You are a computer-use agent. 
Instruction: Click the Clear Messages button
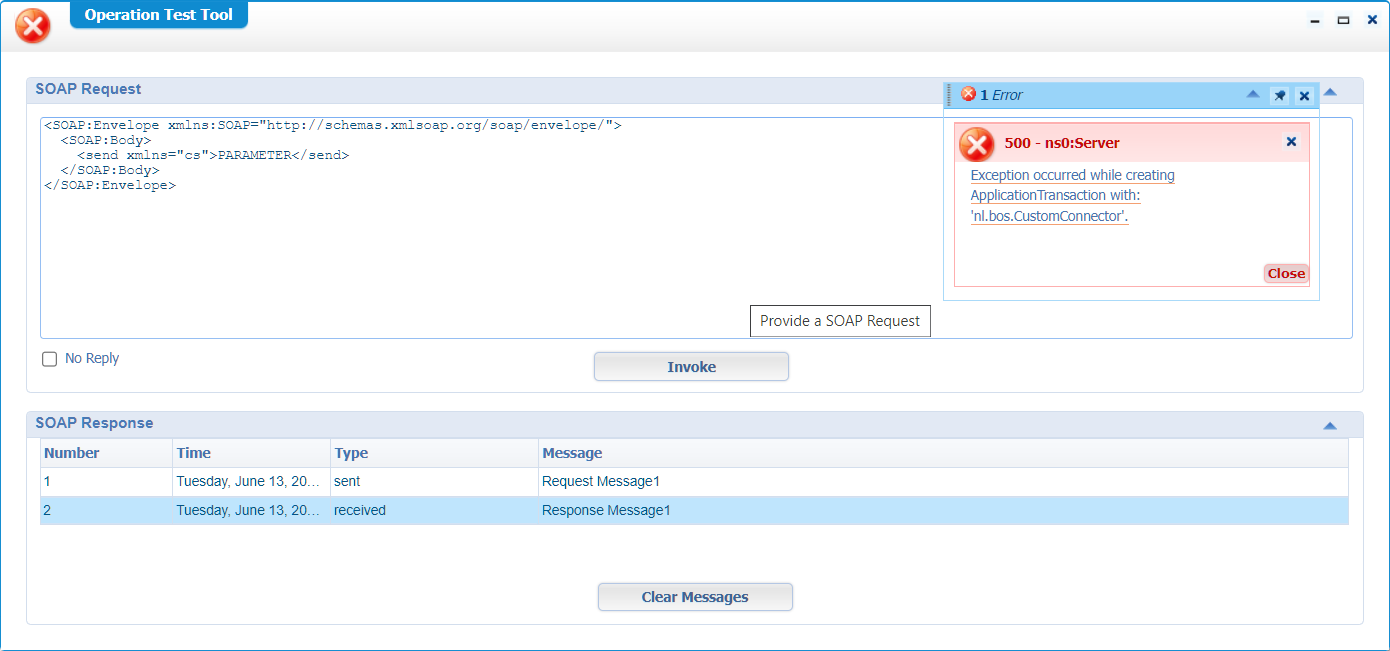click(695, 597)
